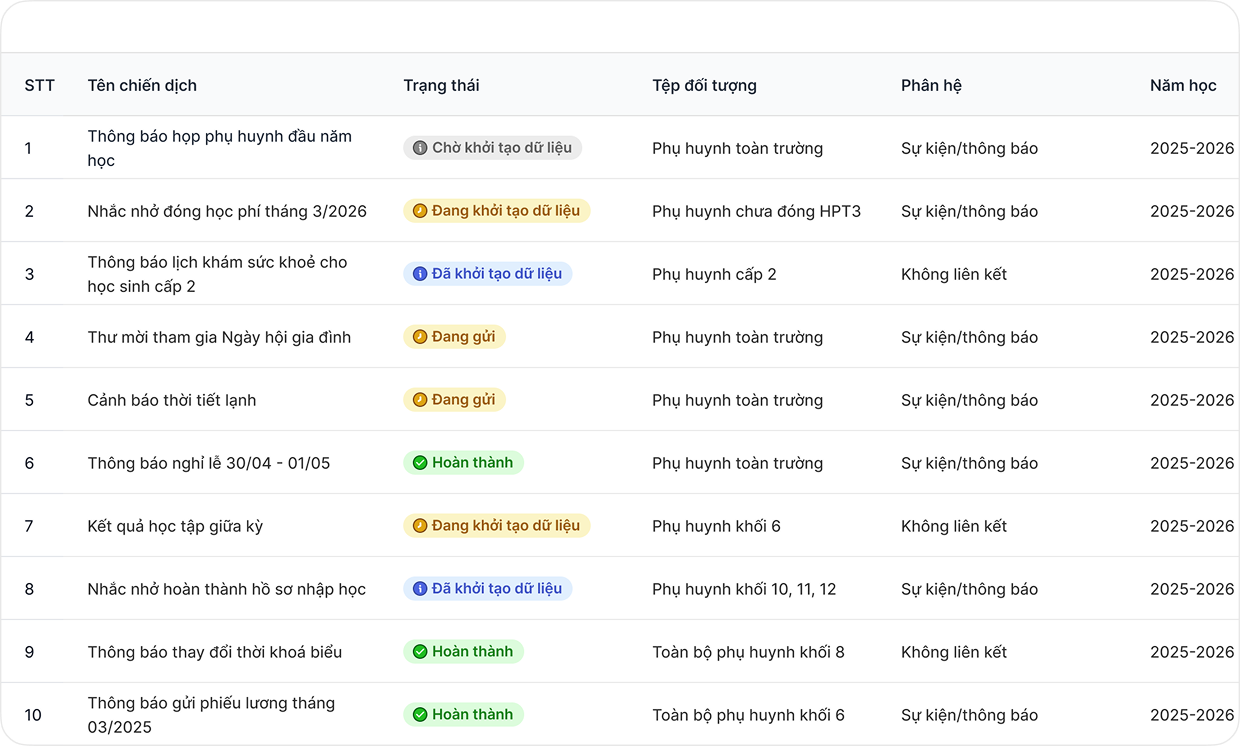Click '2025-2026' school year in row 4

(1192, 337)
